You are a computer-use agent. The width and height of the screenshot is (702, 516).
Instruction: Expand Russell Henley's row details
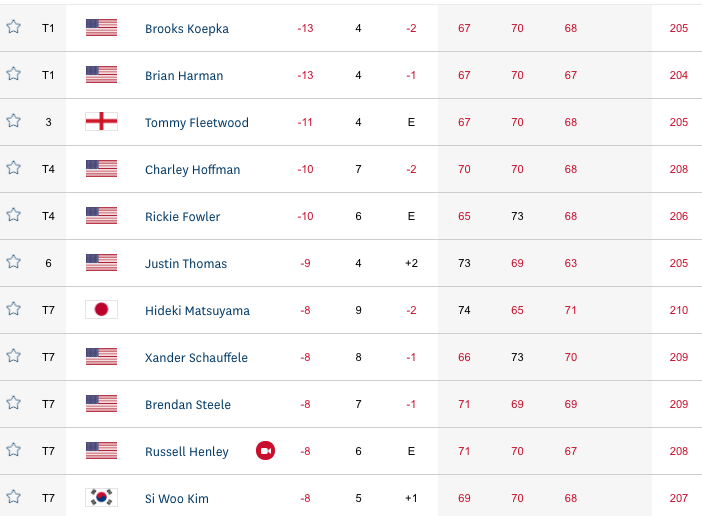click(x=351, y=451)
